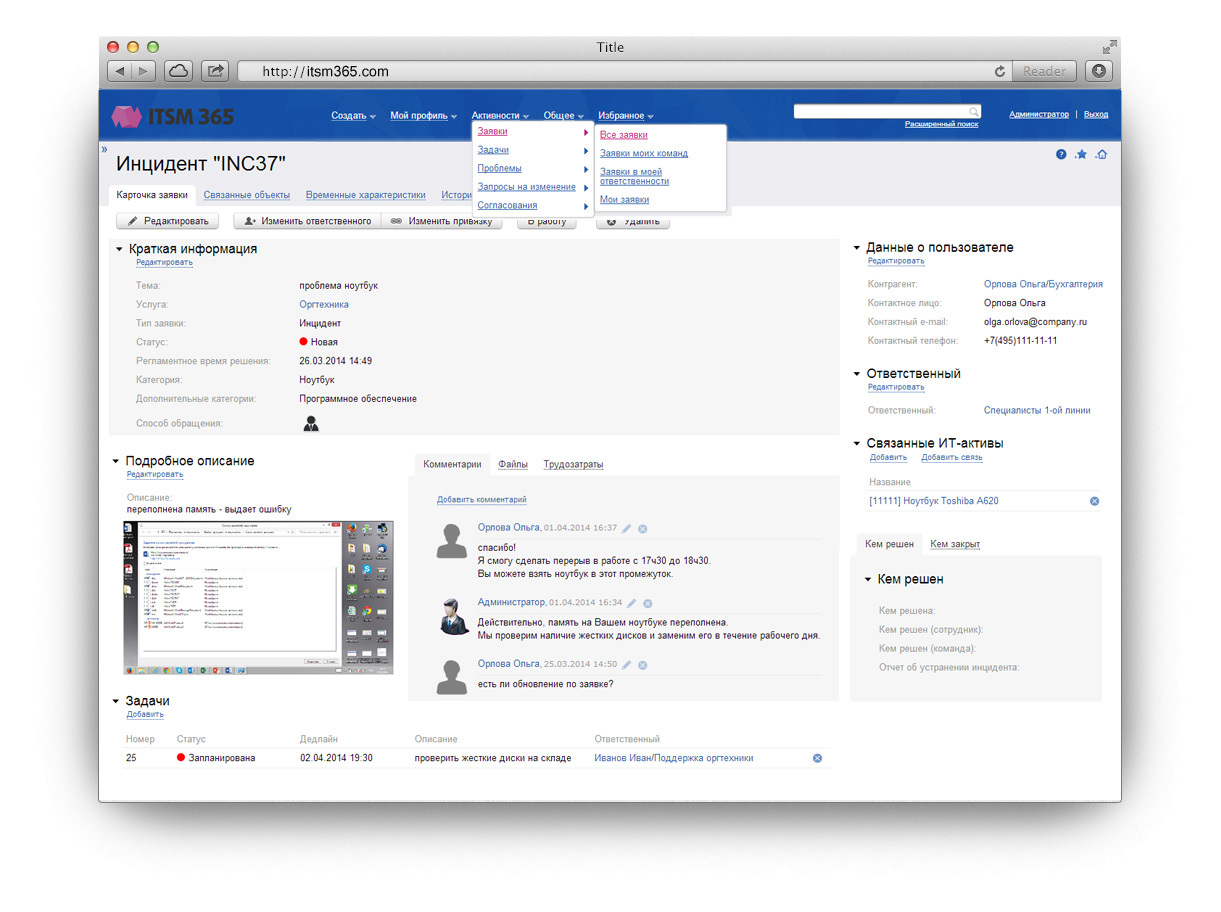1221x912 pixels.
Task: Click the browser fullscreen arrows icon
Action: point(1109,47)
